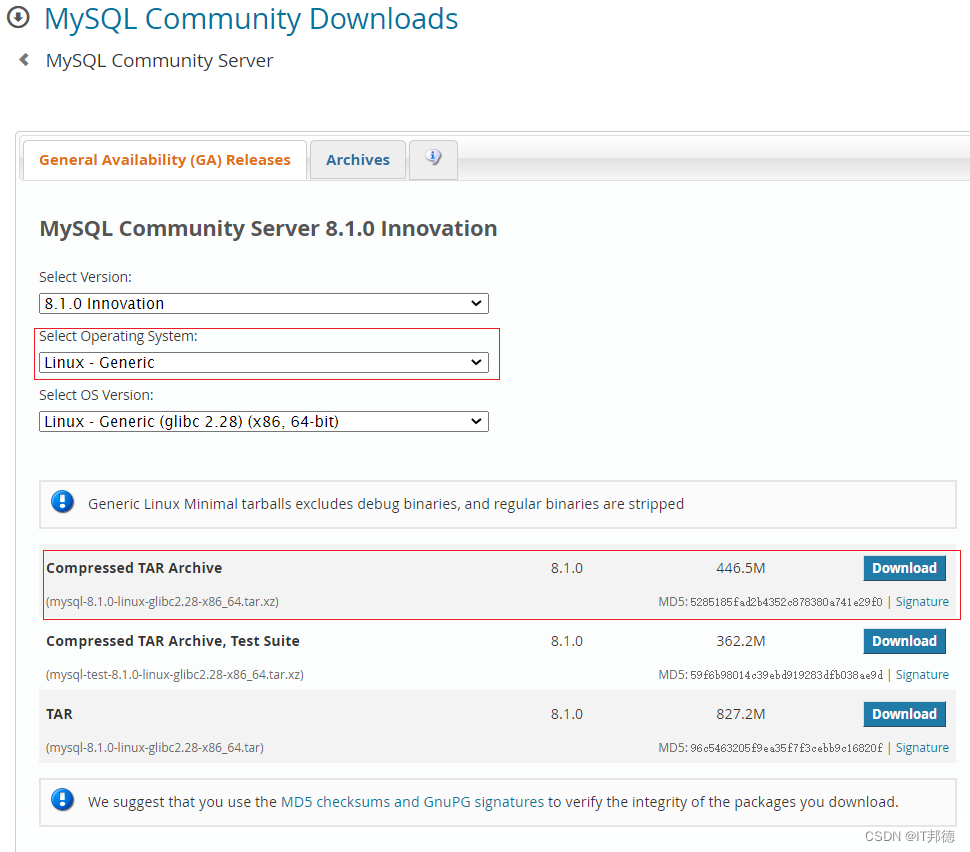Click the Select OS Version: label
The height and width of the screenshot is (852, 970).
[x=96, y=395]
